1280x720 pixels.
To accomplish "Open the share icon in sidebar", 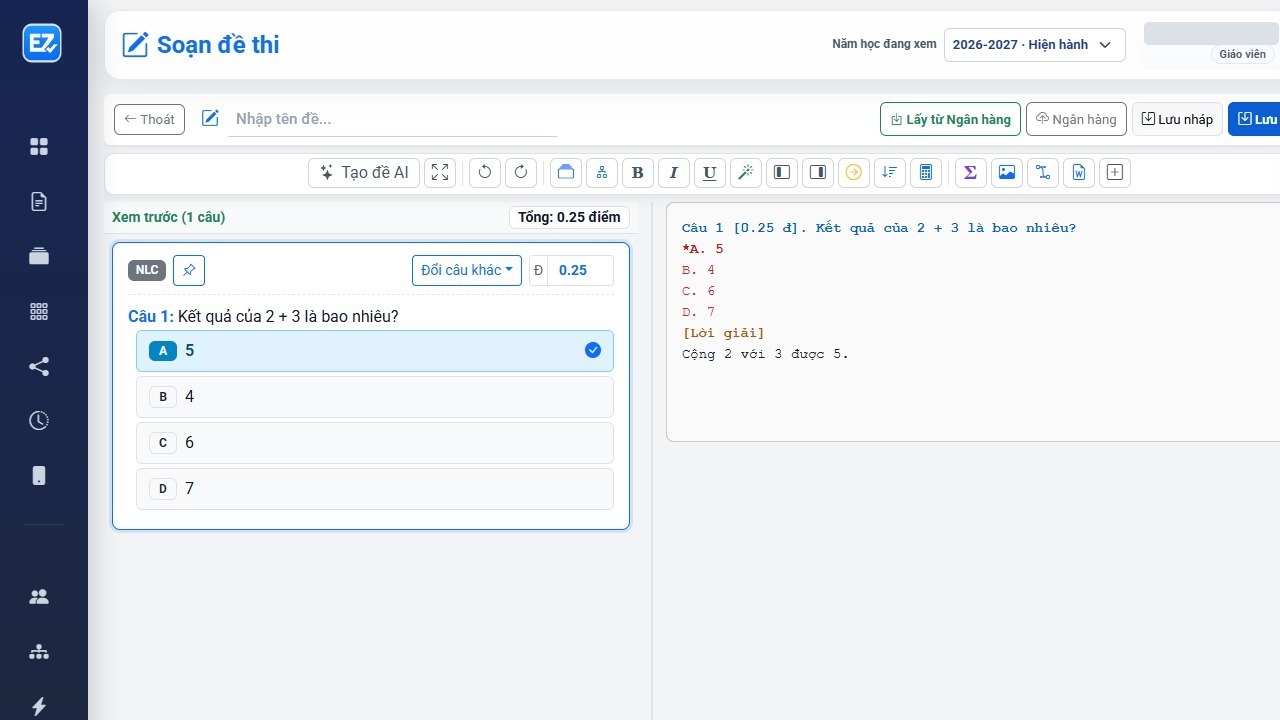I will pos(39,367).
